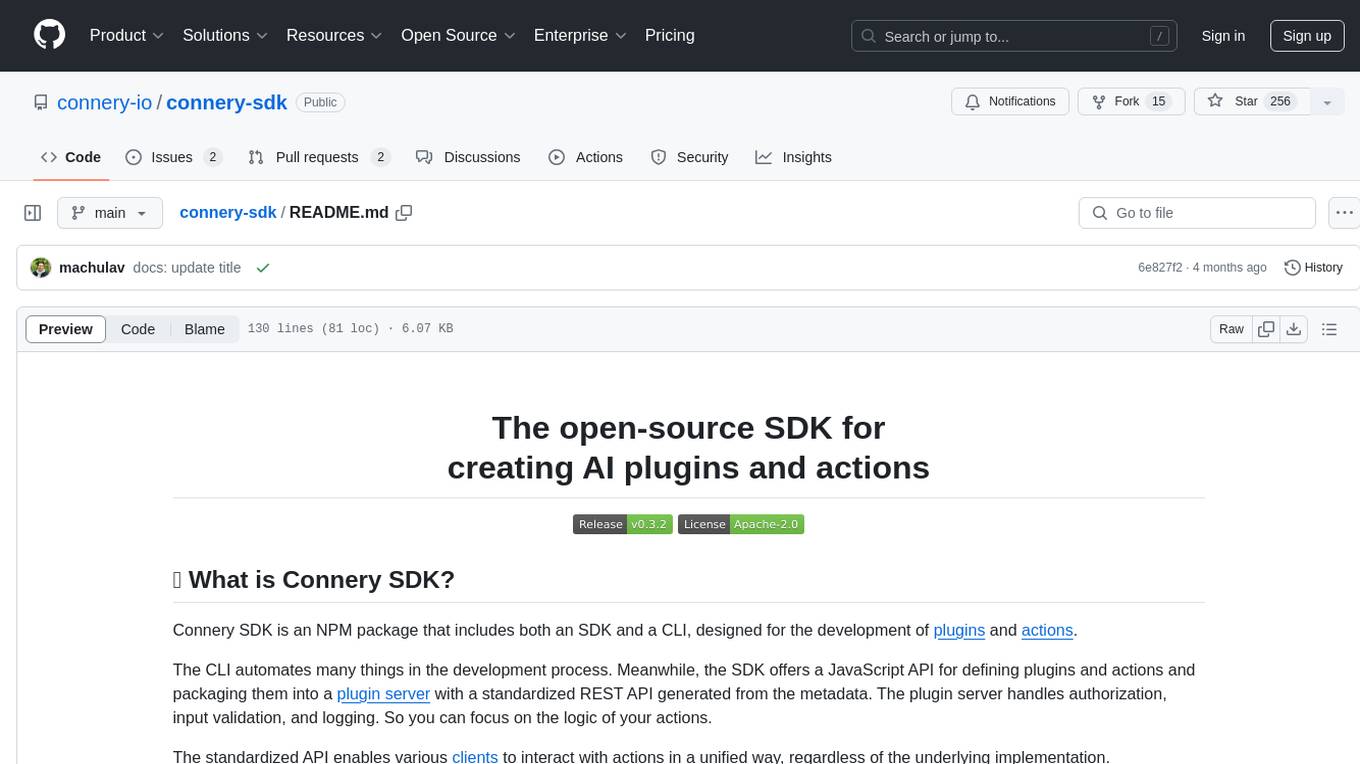The height and width of the screenshot is (764, 1360).
Task: Copy the README.md file path
Action: click(404, 213)
